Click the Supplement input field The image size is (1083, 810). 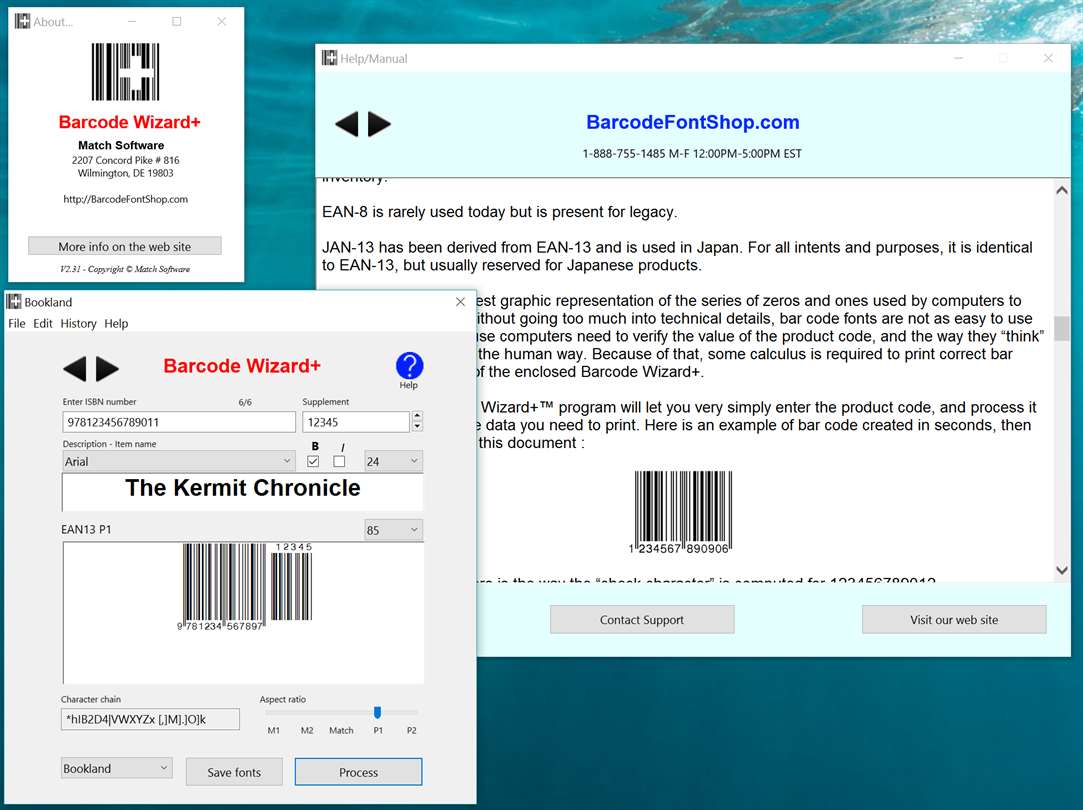[356, 422]
